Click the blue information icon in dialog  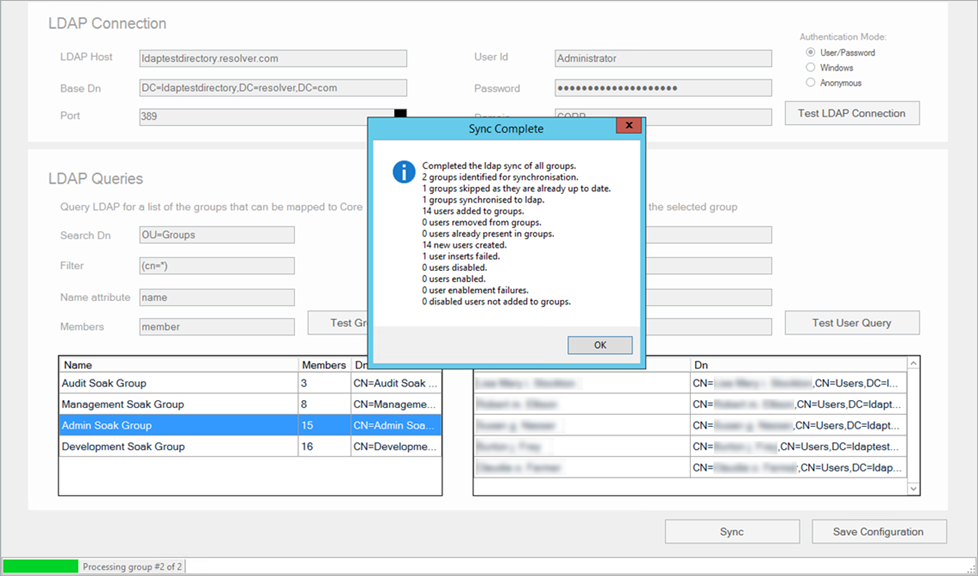pos(403,171)
